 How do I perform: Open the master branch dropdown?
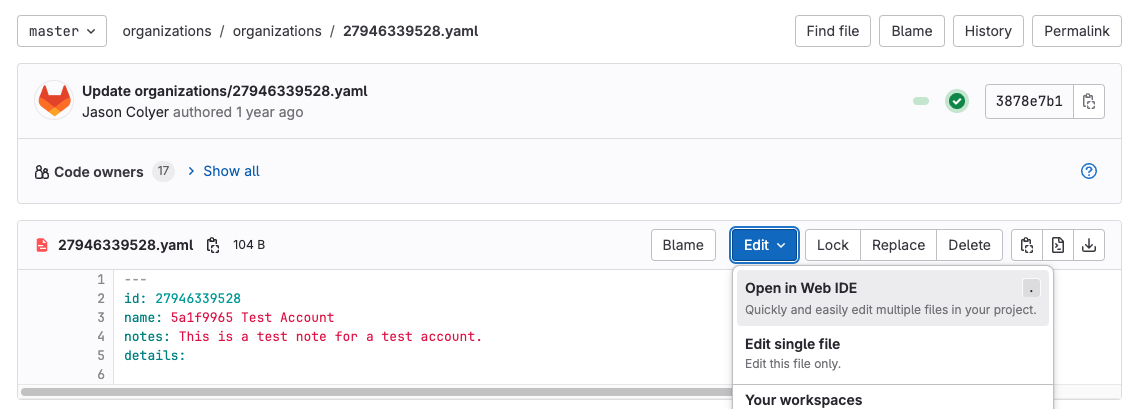coord(62,31)
